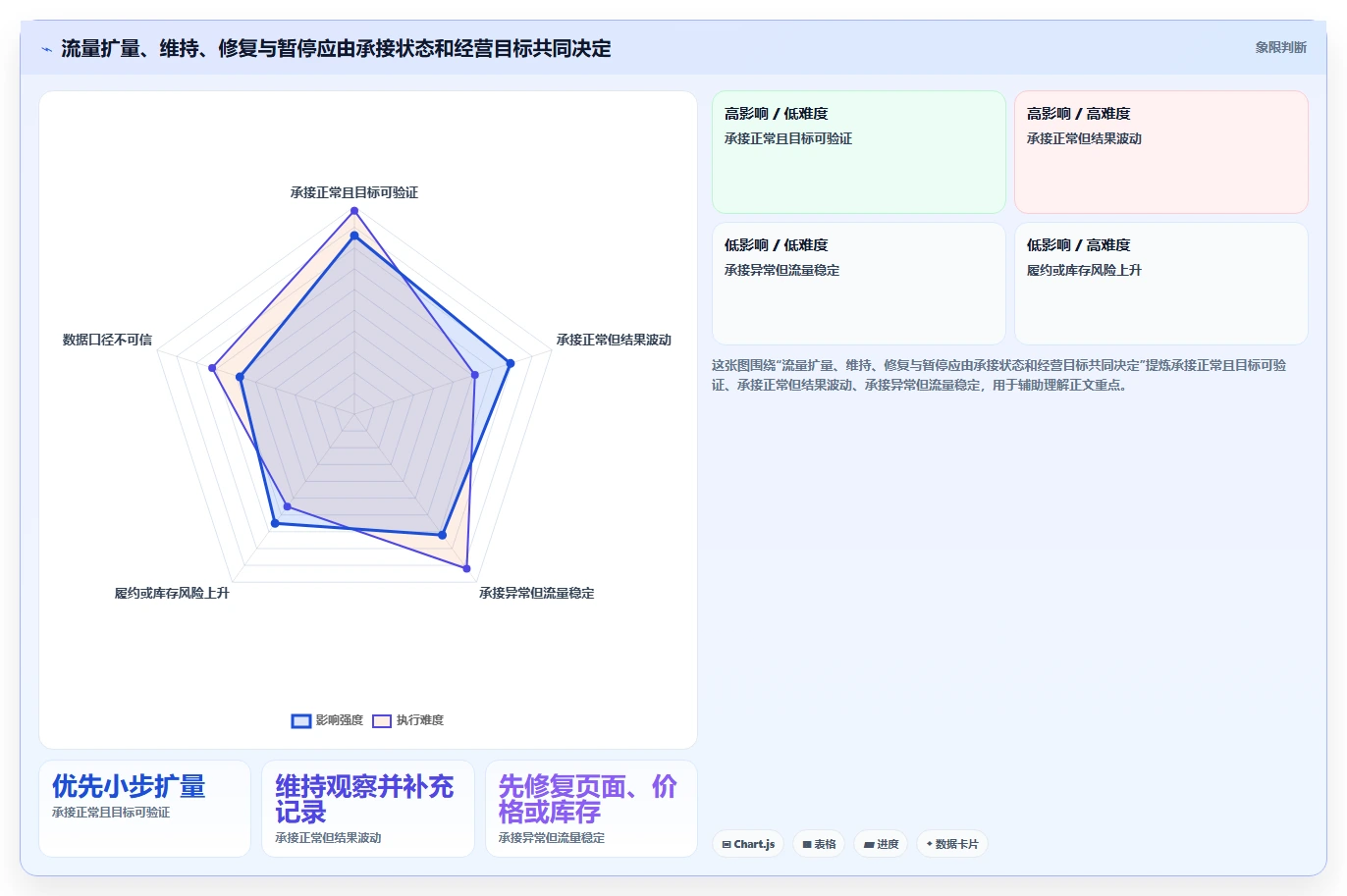Screen dimensions: 1347x896
Task: Click the chart description paragraph text
Action: click(998, 375)
